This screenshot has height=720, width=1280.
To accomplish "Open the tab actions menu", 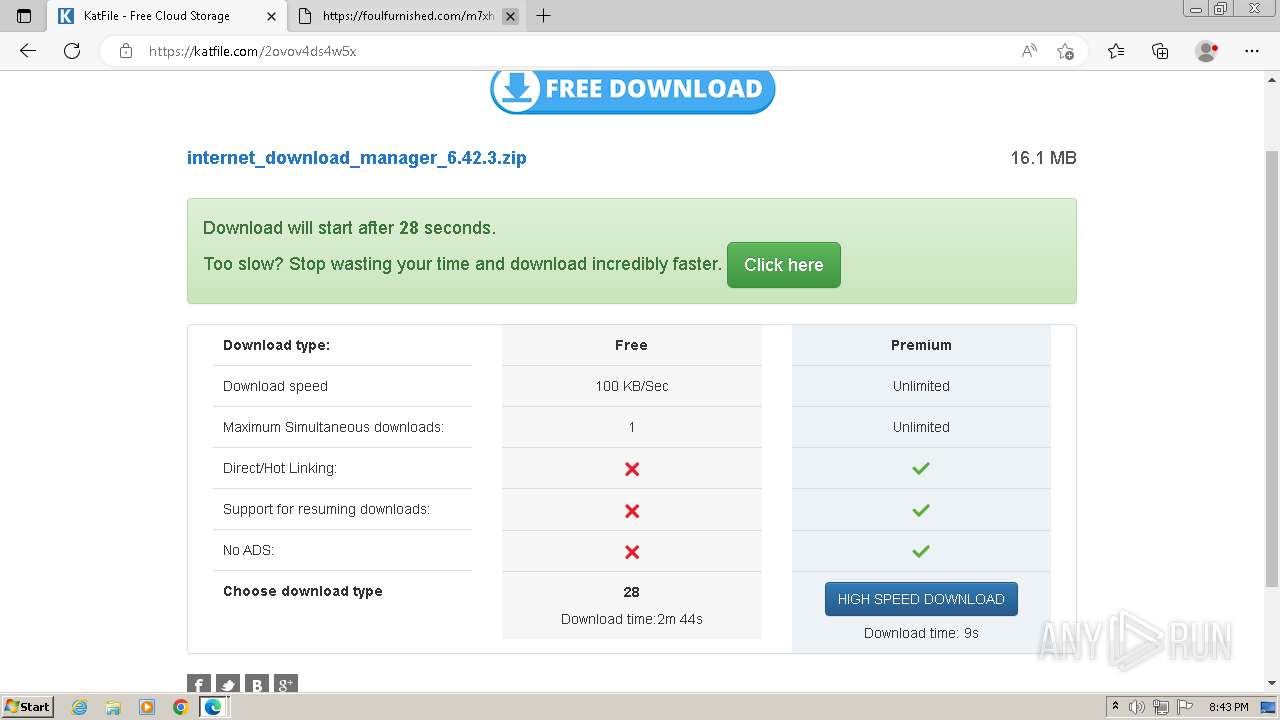I will (24, 16).
